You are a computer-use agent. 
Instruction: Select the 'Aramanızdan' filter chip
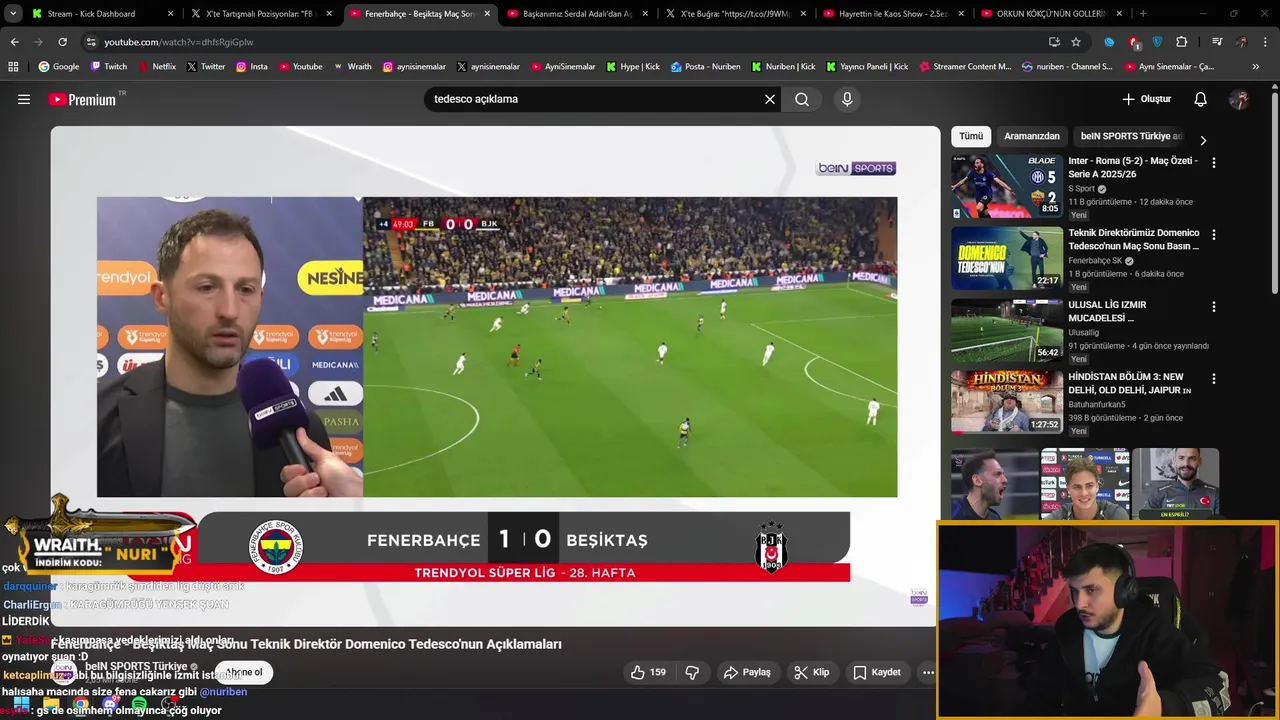[x=1032, y=136]
